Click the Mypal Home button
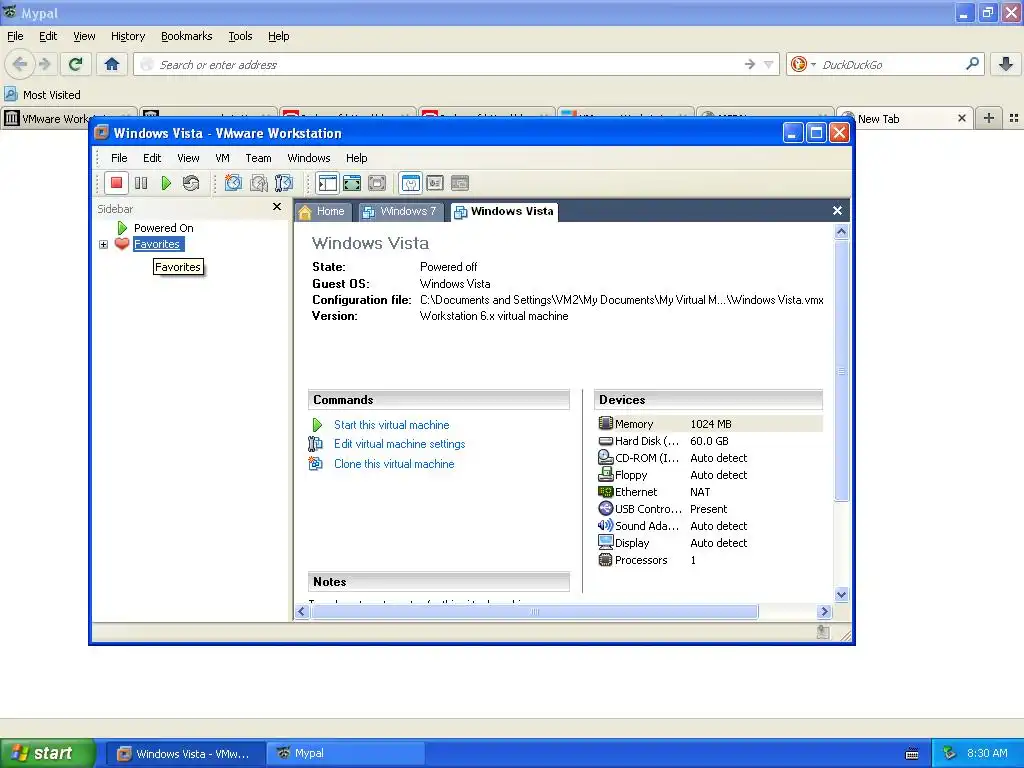1024x768 pixels. click(x=112, y=64)
